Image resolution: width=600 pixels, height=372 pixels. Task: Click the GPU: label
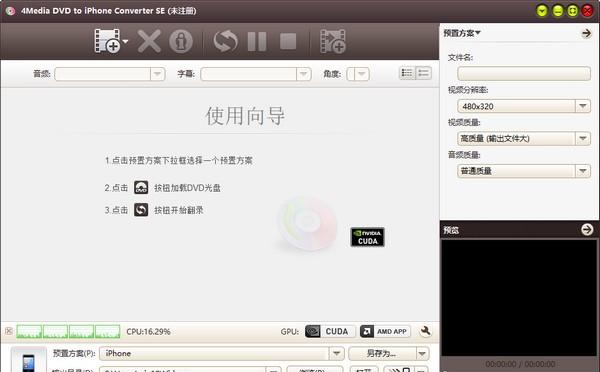[x=290, y=332]
